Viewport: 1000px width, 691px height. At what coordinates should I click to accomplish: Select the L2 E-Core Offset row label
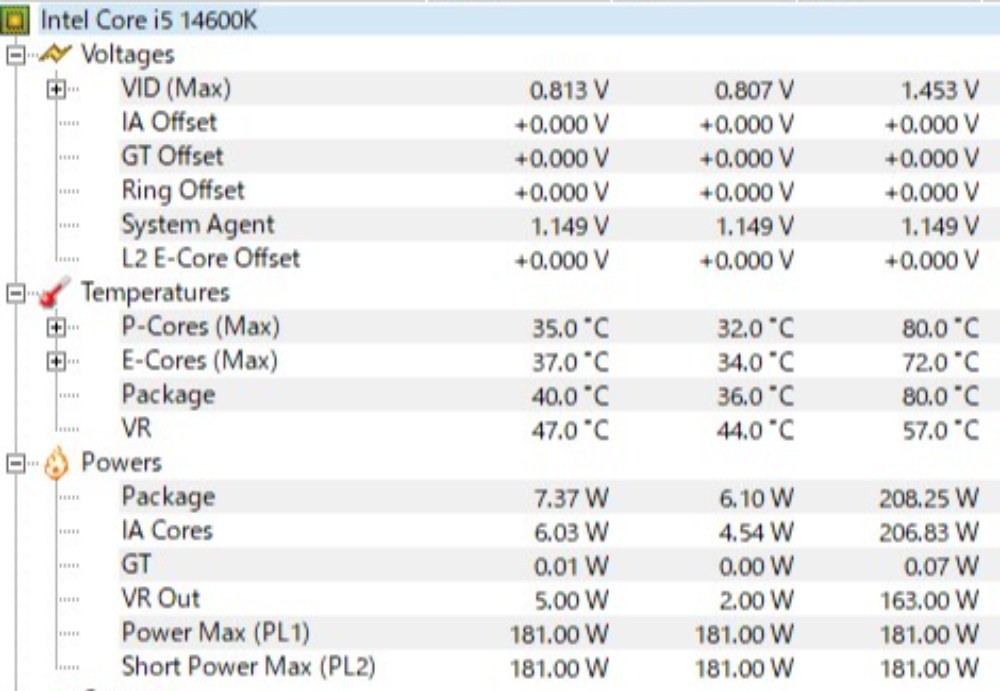click(210, 258)
